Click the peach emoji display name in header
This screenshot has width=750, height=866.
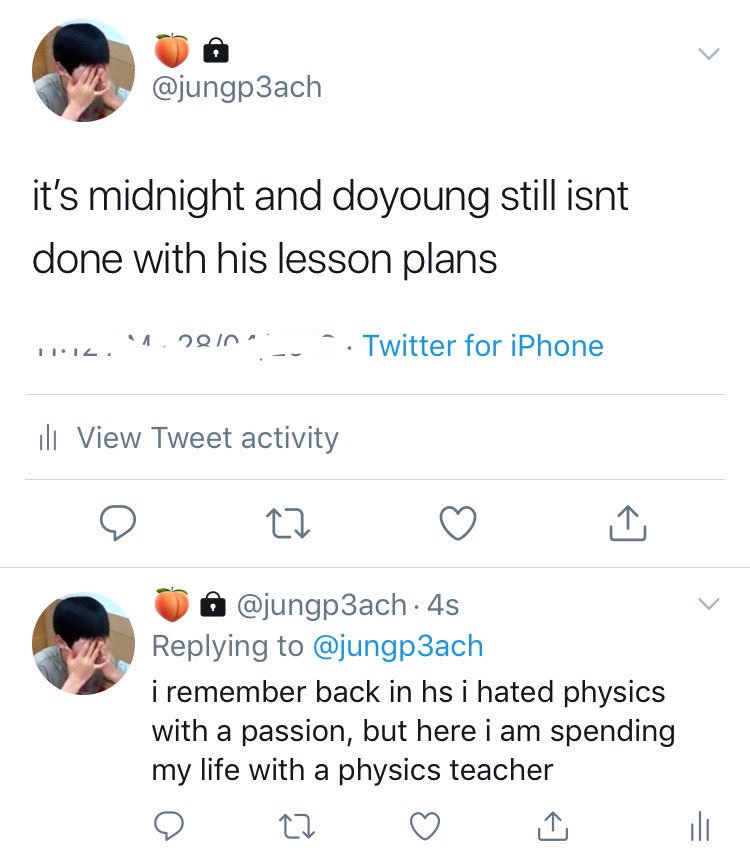(x=172, y=51)
